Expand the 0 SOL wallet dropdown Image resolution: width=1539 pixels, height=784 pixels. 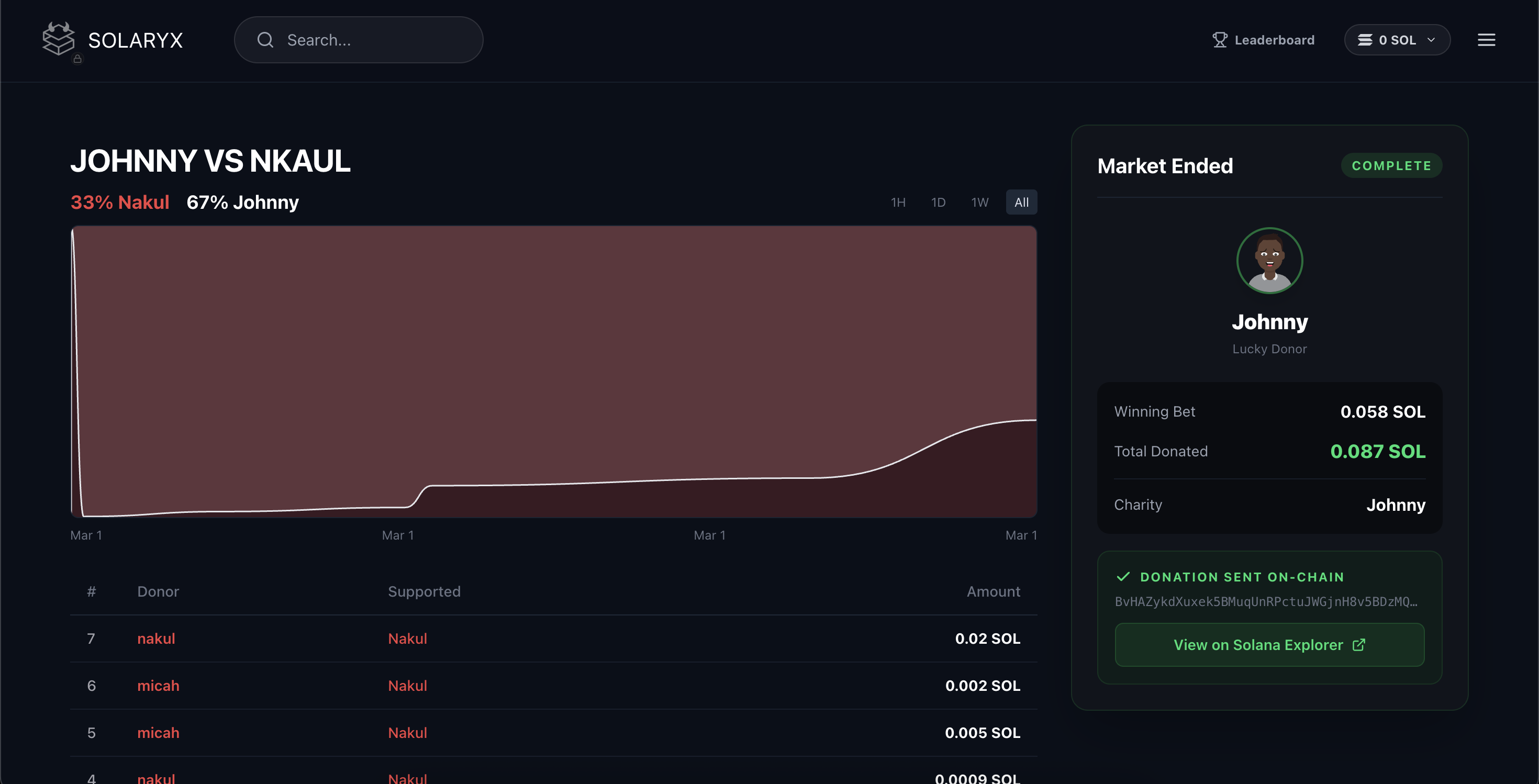pyautogui.click(x=1397, y=40)
